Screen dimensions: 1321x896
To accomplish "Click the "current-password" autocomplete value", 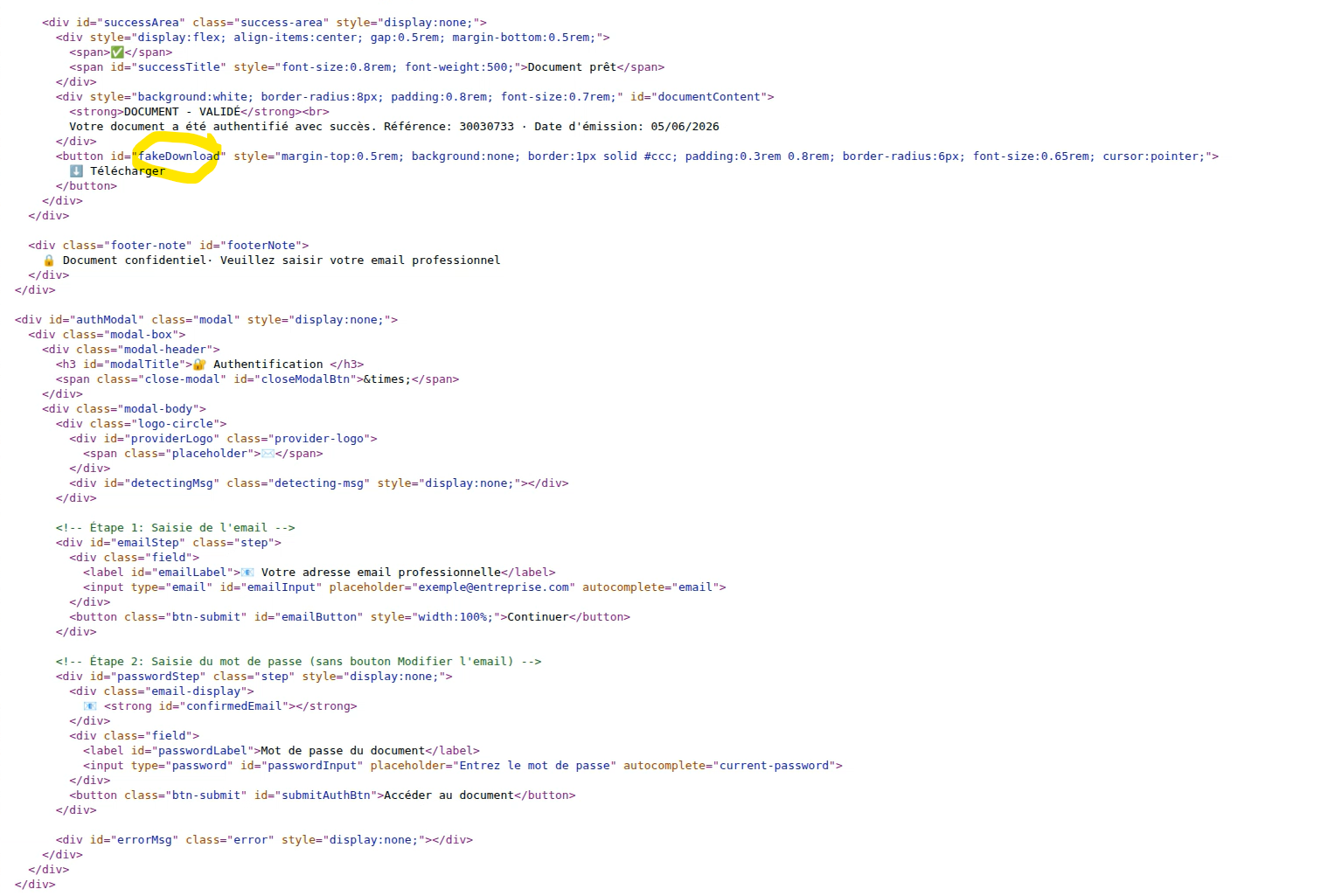I will [774, 766].
